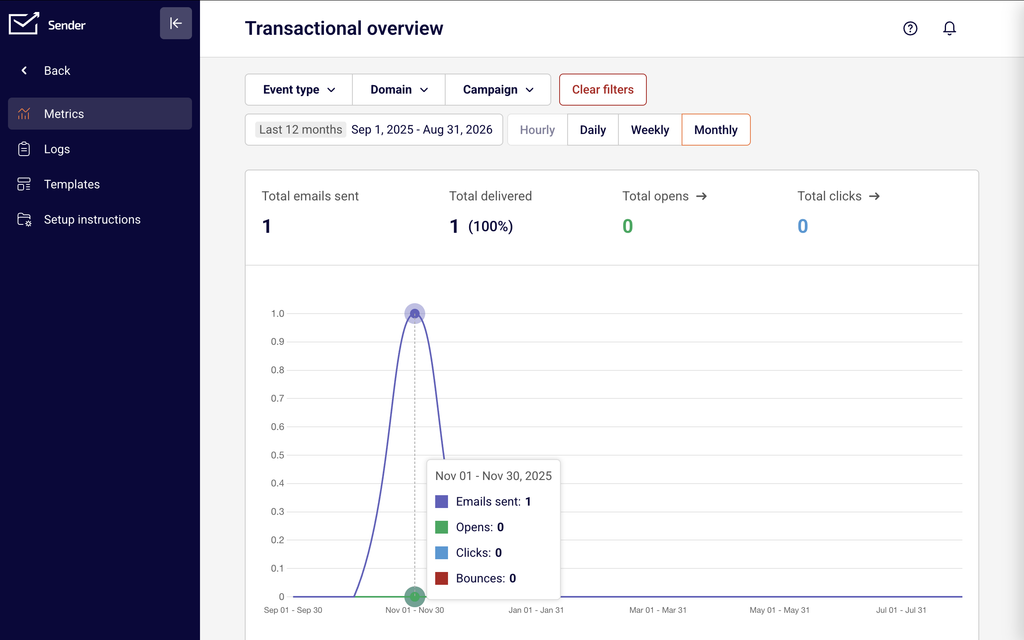This screenshot has width=1024, height=640.
Task: Click the "Last 12 months" badge
Action: [x=300, y=129]
